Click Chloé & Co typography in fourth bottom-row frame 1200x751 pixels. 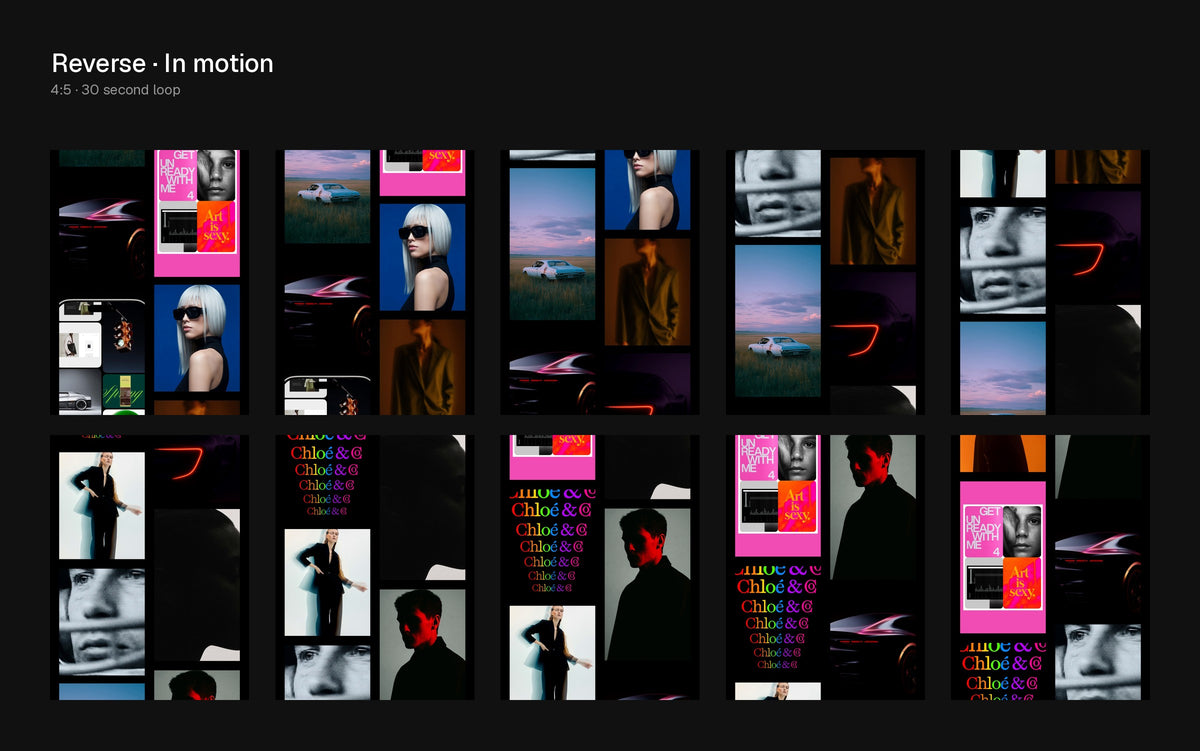777,620
